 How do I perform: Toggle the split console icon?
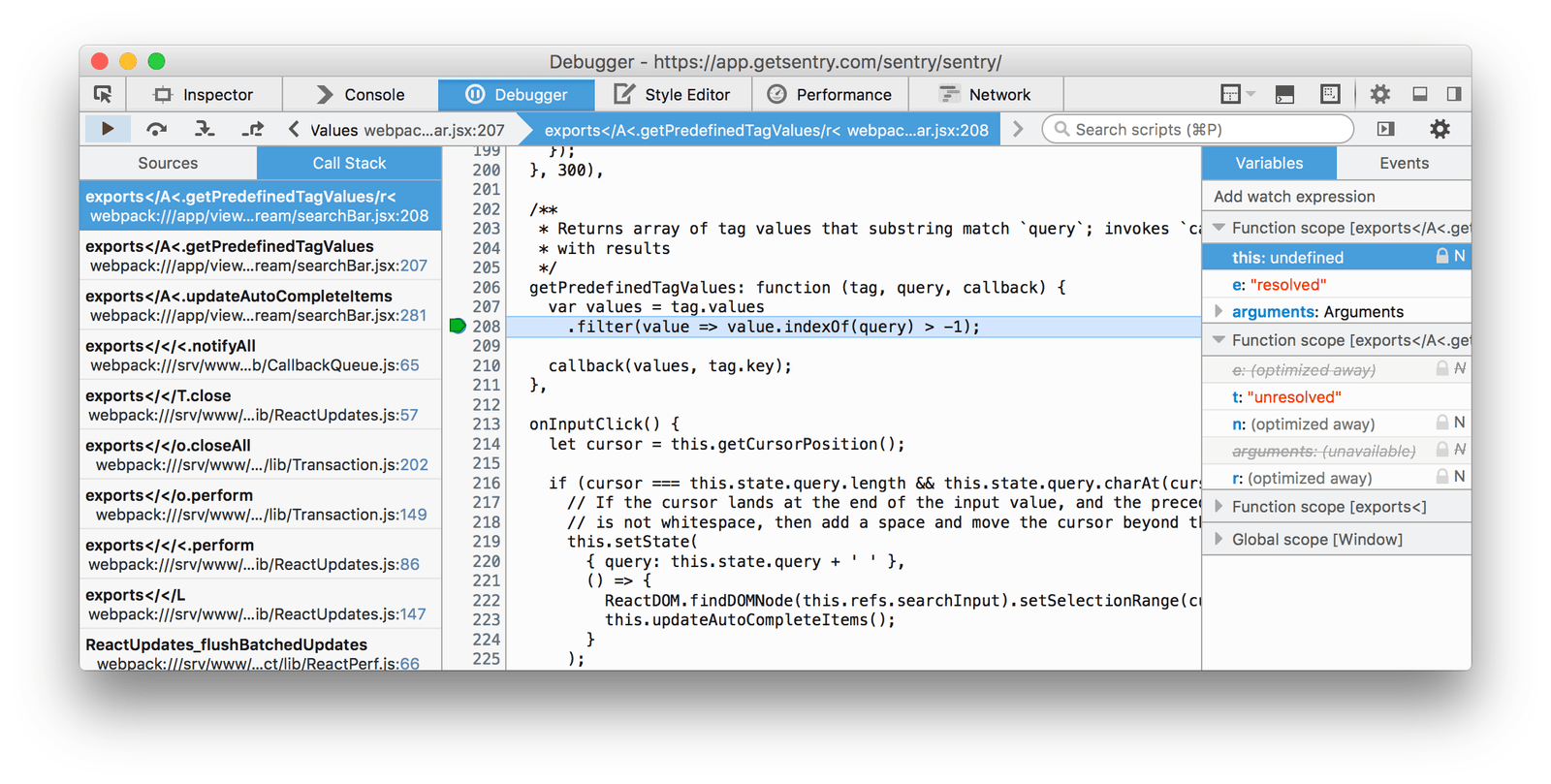click(x=1284, y=94)
